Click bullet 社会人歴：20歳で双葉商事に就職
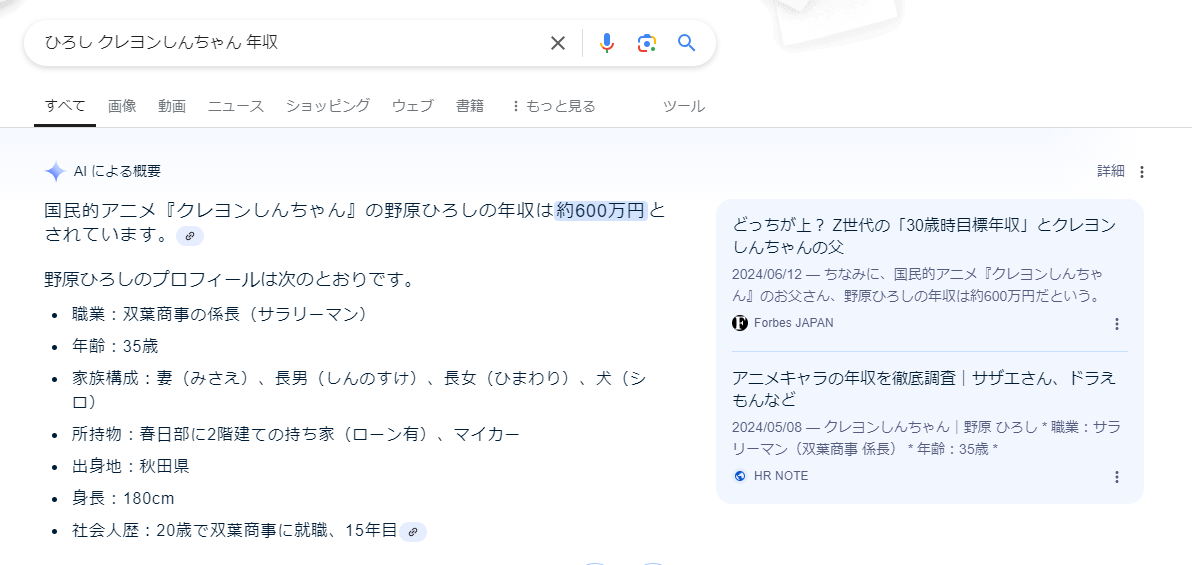This screenshot has height=565, width=1192. click(235, 531)
